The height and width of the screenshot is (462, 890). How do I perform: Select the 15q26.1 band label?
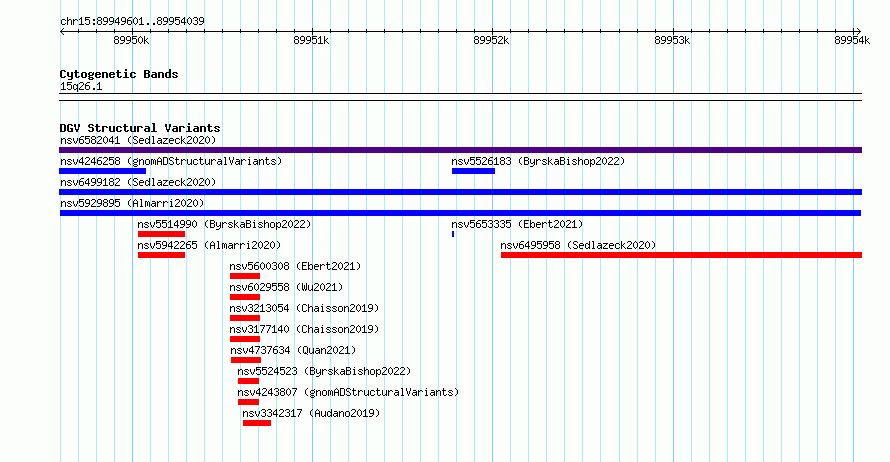[81, 87]
